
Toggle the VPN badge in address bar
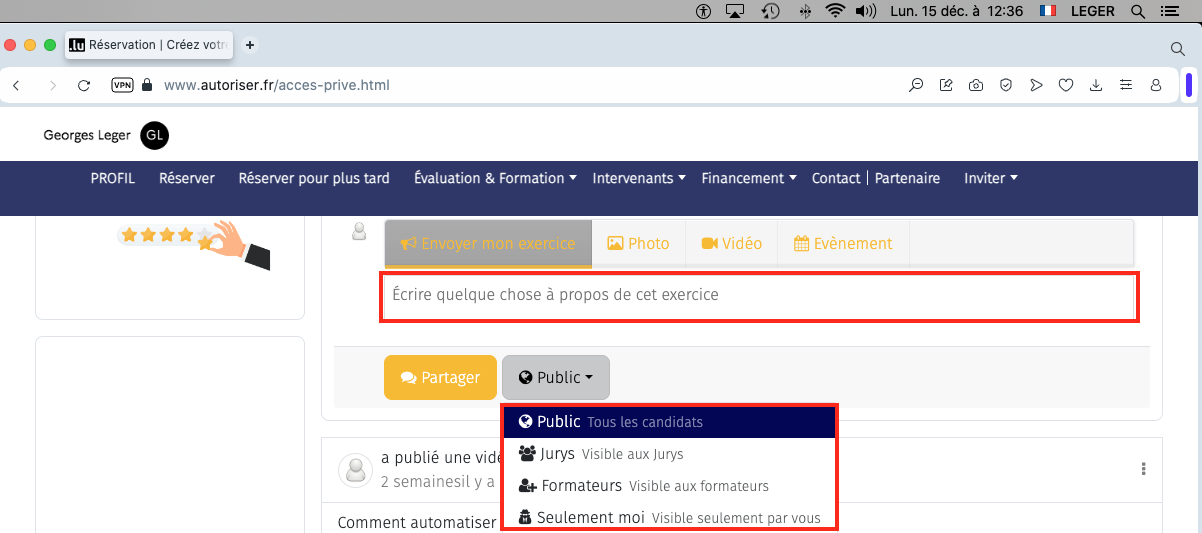(x=122, y=85)
